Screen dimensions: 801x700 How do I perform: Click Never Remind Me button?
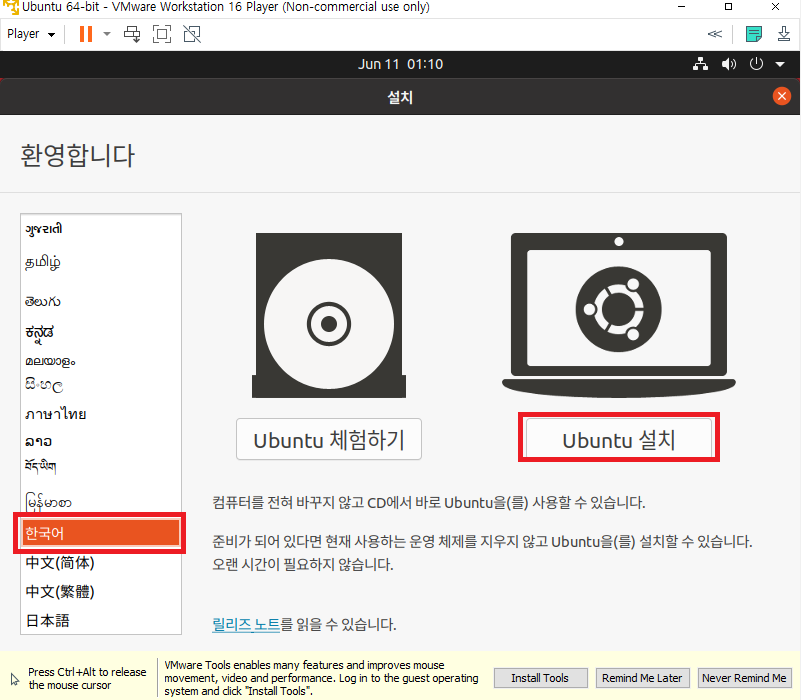click(x=744, y=678)
